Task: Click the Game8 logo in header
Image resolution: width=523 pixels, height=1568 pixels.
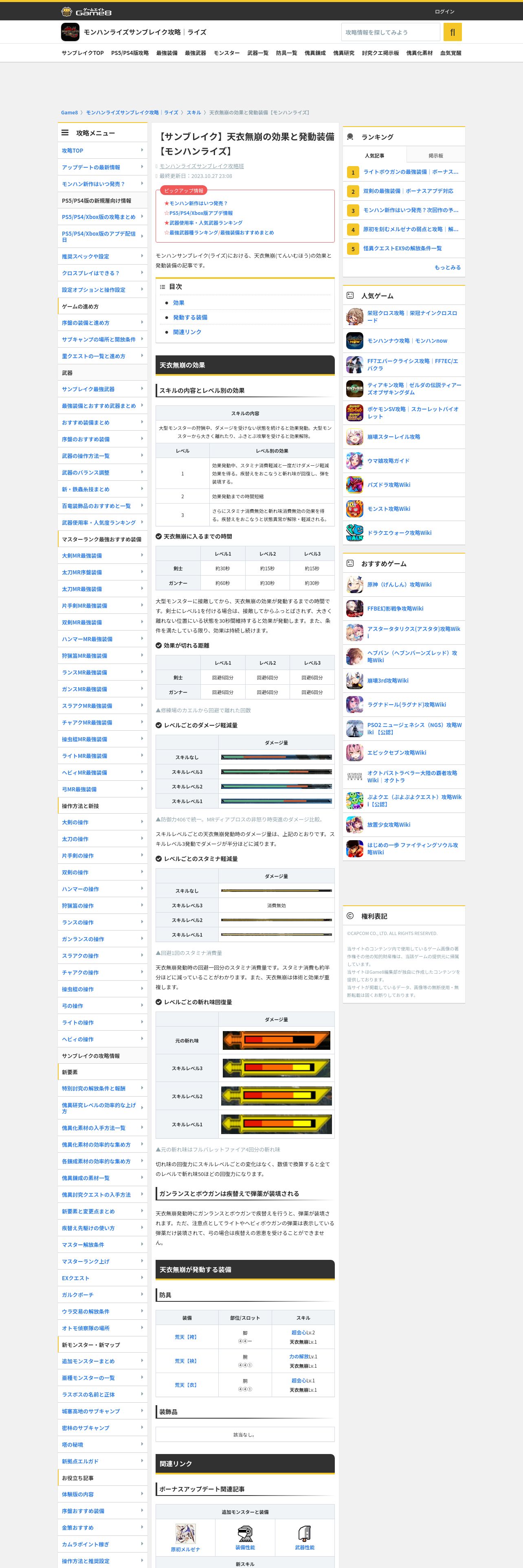Action: 86,11
